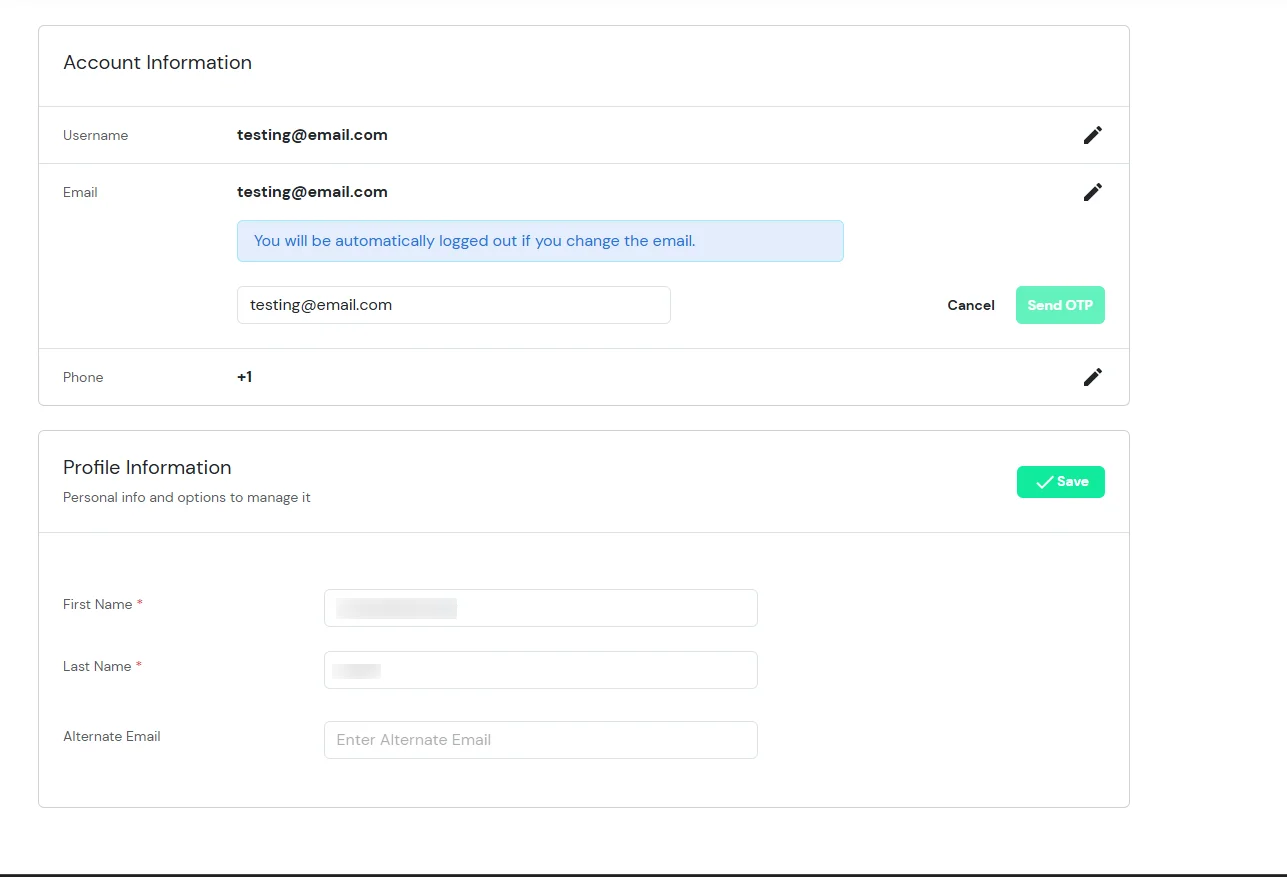Click the Account Information heading
The image size is (1287, 877).
pyautogui.click(x=157, y=62)
